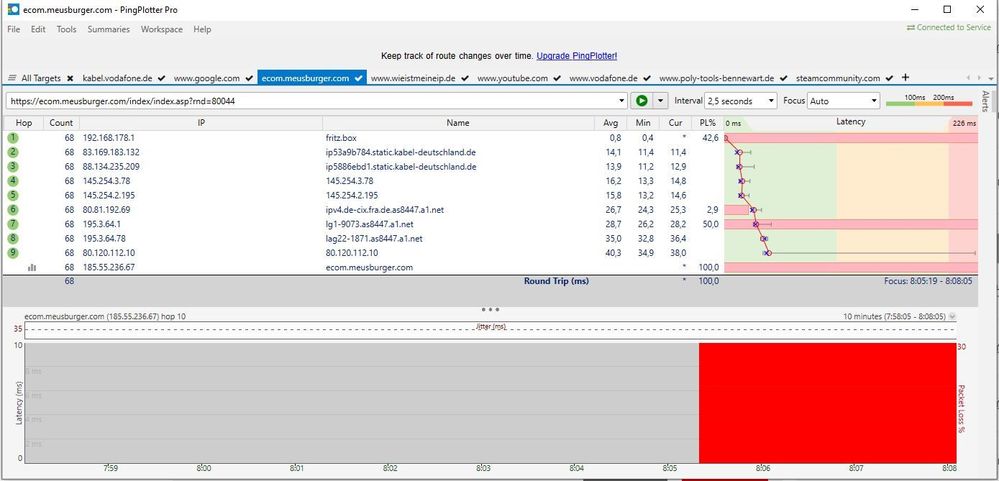Click the checkmark on the steamcommunity.com tab
This screenshot has height=481, width=999.
pyautogui.click(x=889, y=78)
